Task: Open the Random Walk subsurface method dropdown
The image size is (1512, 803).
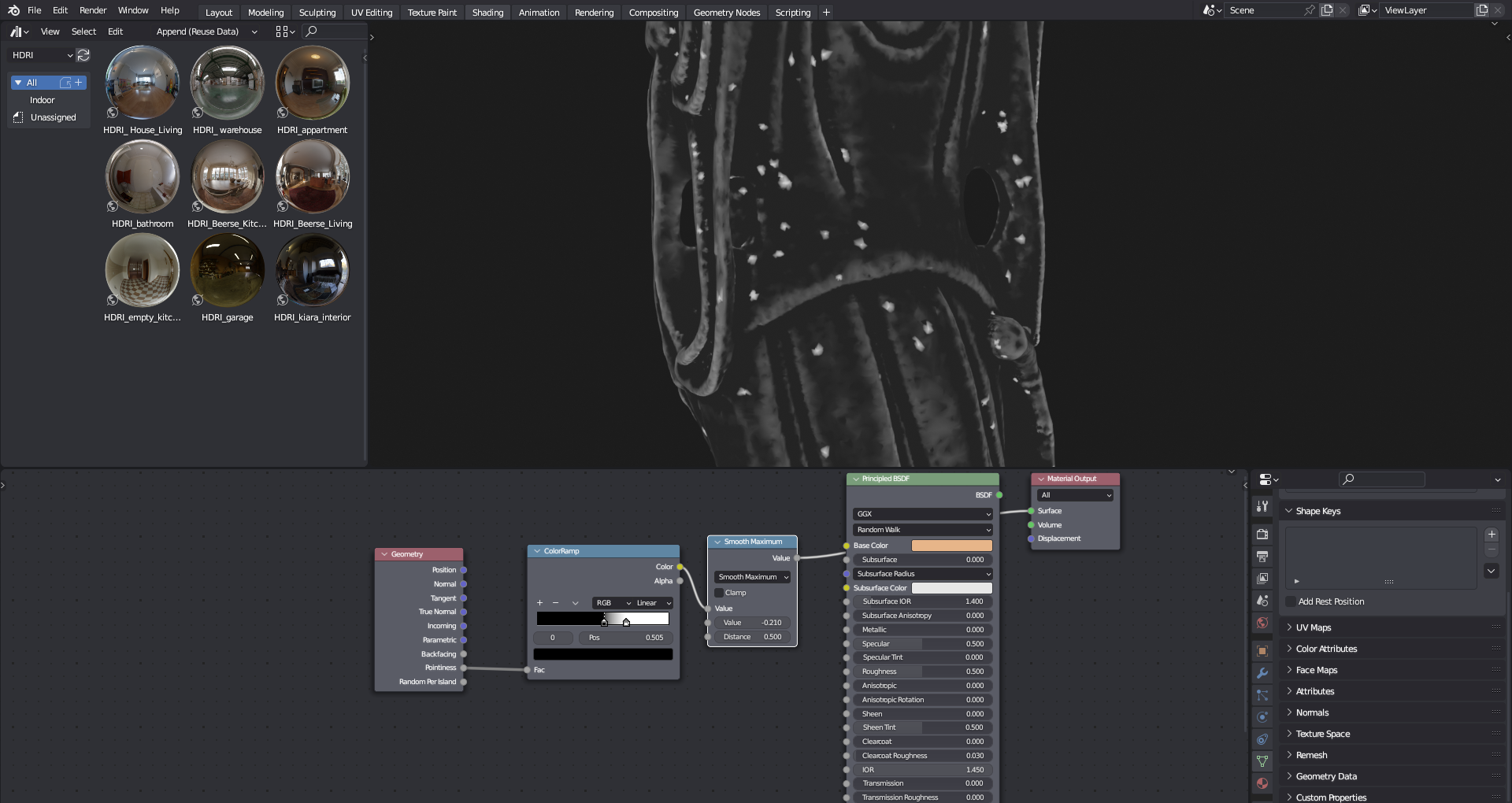Action: [923, 530]
